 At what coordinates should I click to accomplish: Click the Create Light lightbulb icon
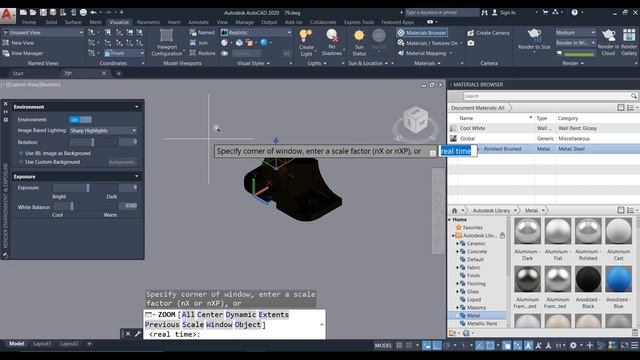[306, 36]
